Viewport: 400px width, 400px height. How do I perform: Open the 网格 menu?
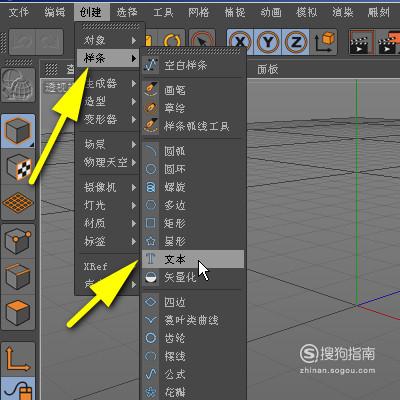[x=199, y=13]
